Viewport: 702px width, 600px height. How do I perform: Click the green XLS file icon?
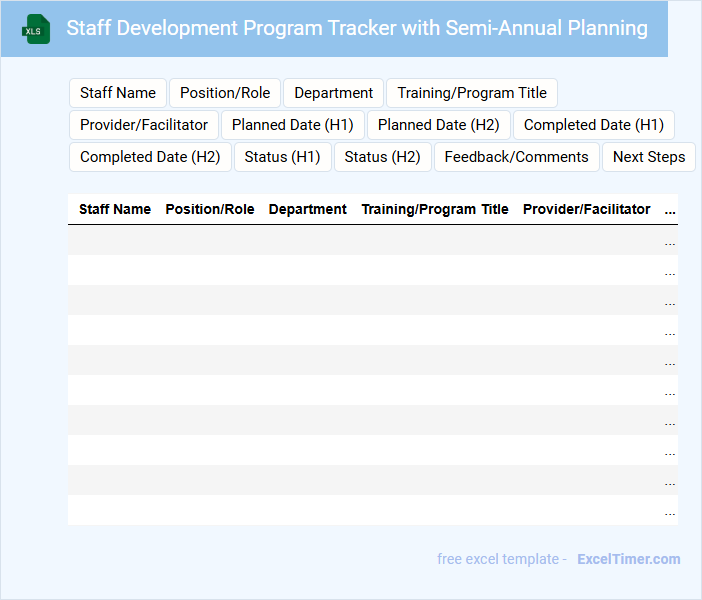(36, 29)
